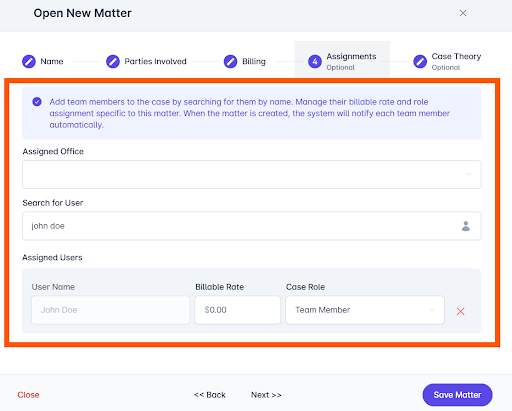Open the Billing step label

point(254,61)
